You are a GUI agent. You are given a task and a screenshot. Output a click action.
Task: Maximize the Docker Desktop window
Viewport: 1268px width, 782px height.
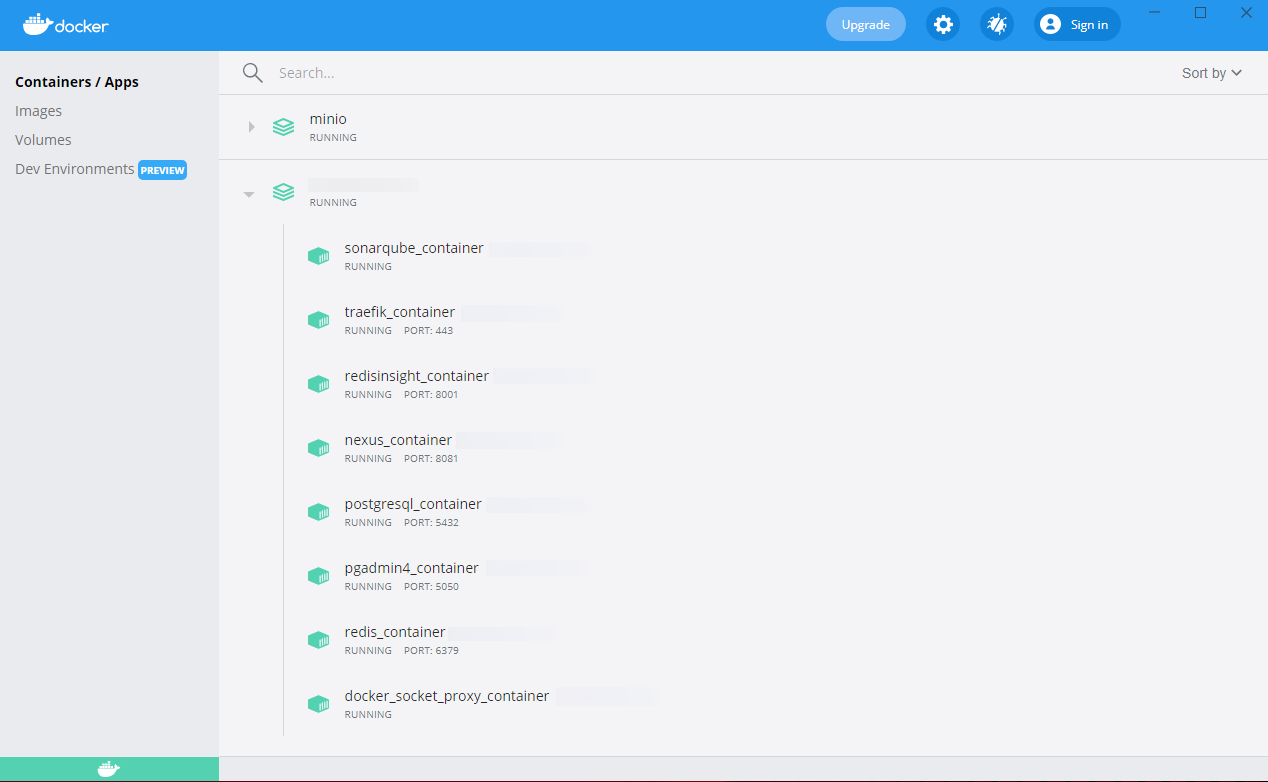[x=1201, y=12]
